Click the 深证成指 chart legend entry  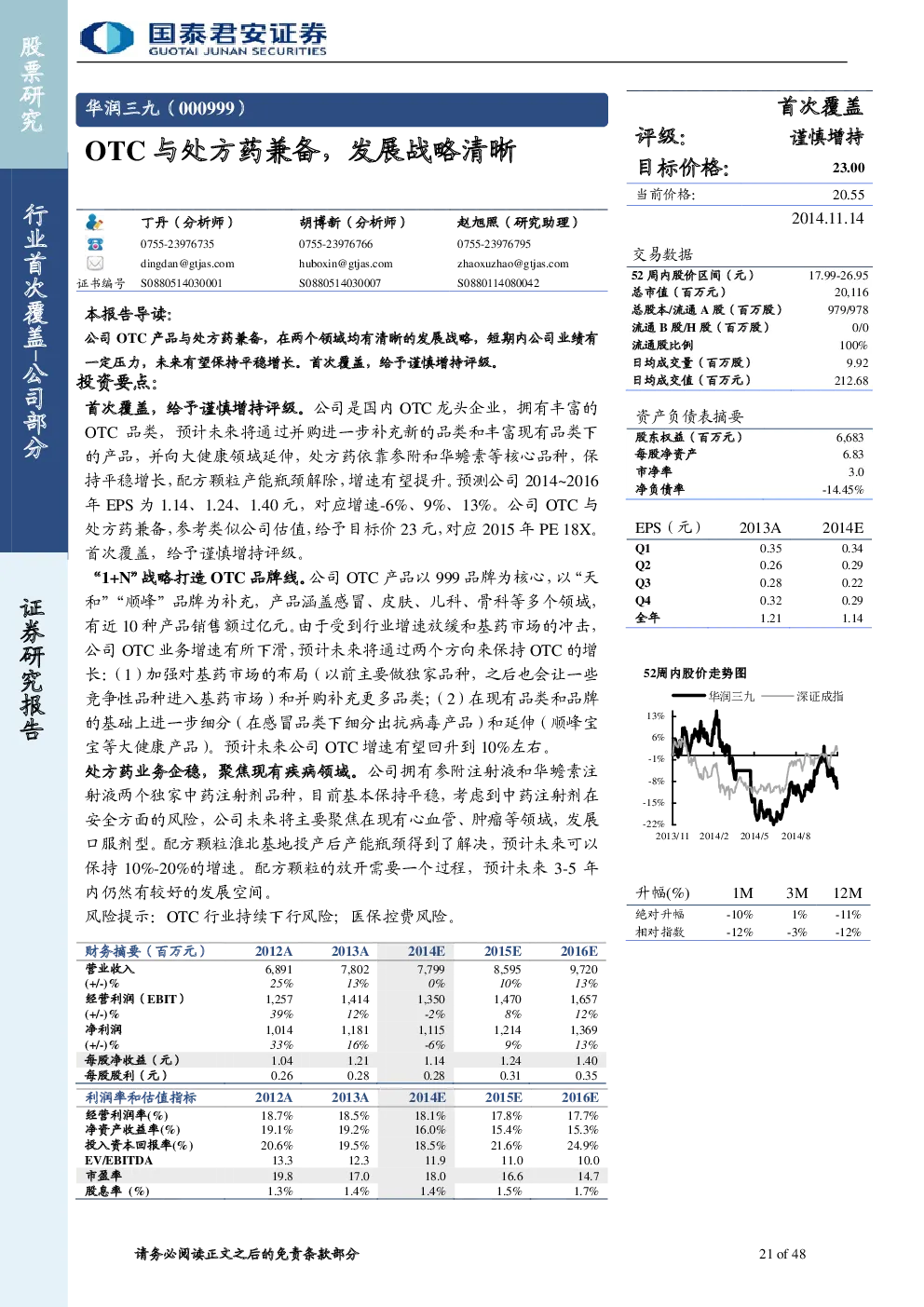(x=802, y=696)
